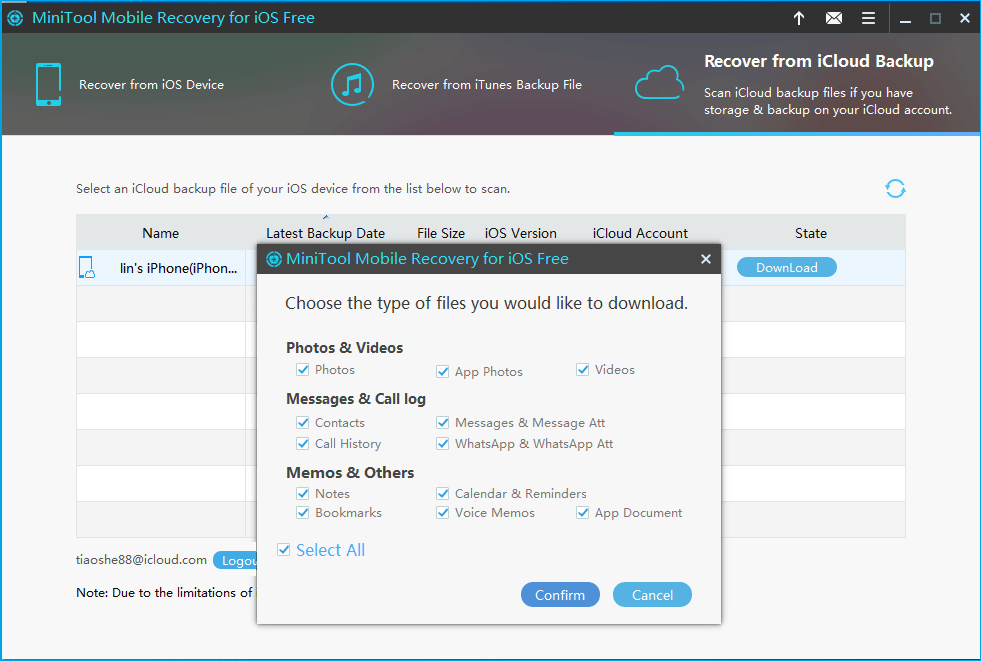Click the MiniTool logo in main title bar
The width and height of the screenshot is (981, 661).
15,18
